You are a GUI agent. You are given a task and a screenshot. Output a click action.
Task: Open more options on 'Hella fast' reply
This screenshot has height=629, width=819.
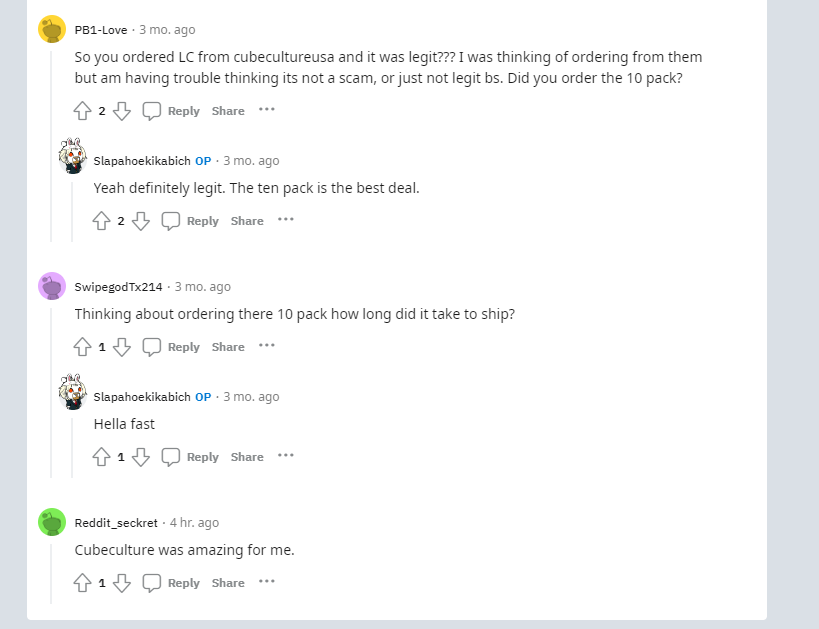click(286, 455)
